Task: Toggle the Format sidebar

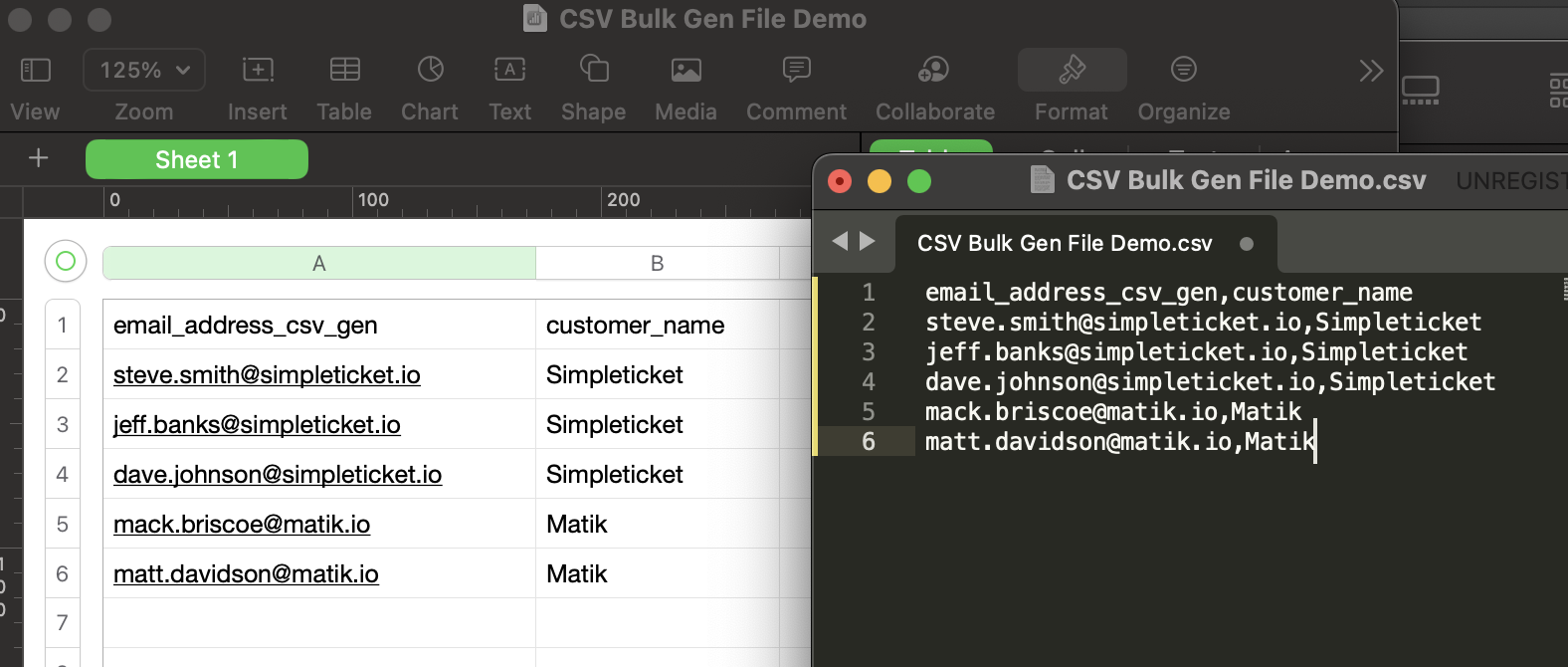Action: tap(1072, 70)
